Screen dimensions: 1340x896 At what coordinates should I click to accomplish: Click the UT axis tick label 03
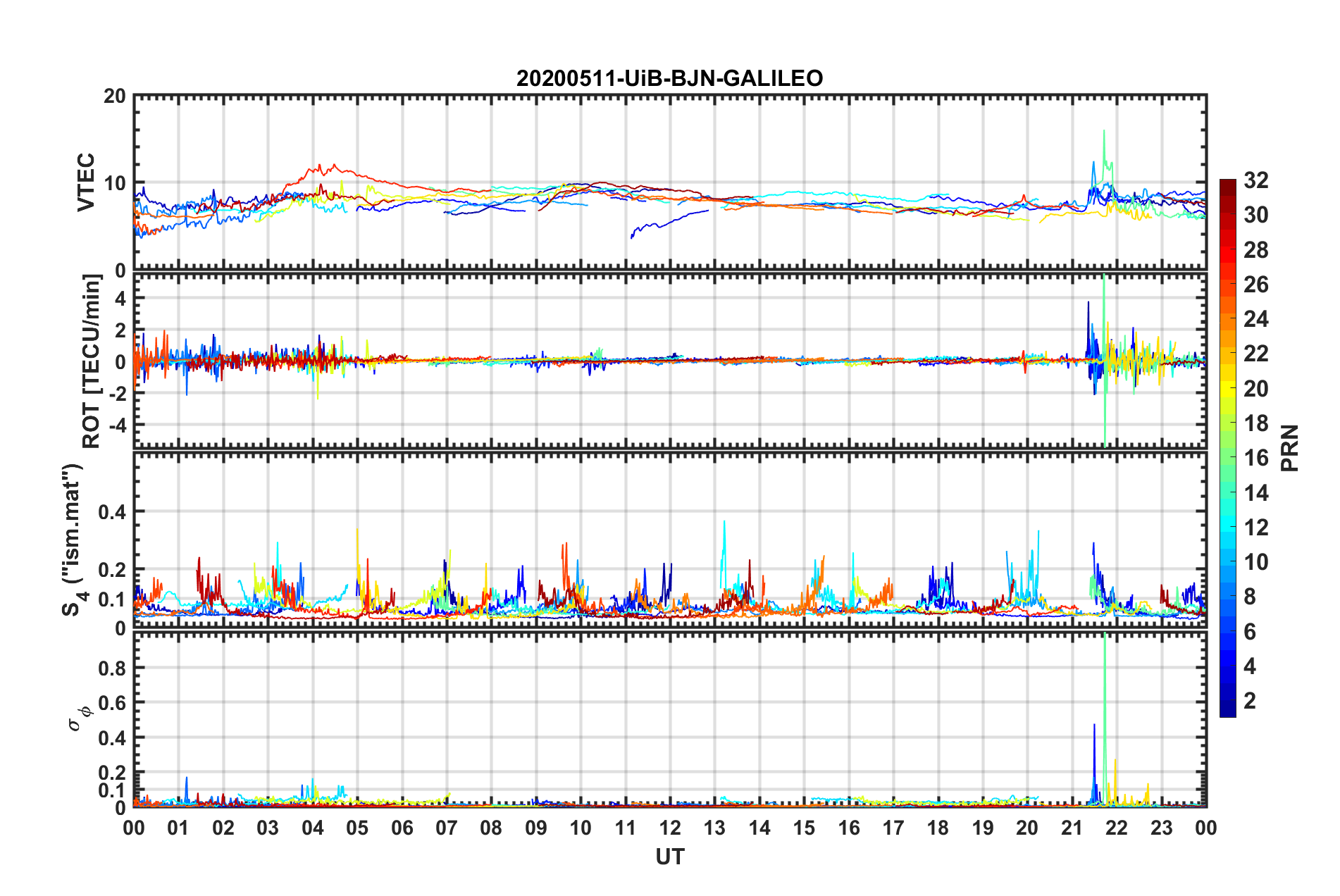tap(268, 828)
